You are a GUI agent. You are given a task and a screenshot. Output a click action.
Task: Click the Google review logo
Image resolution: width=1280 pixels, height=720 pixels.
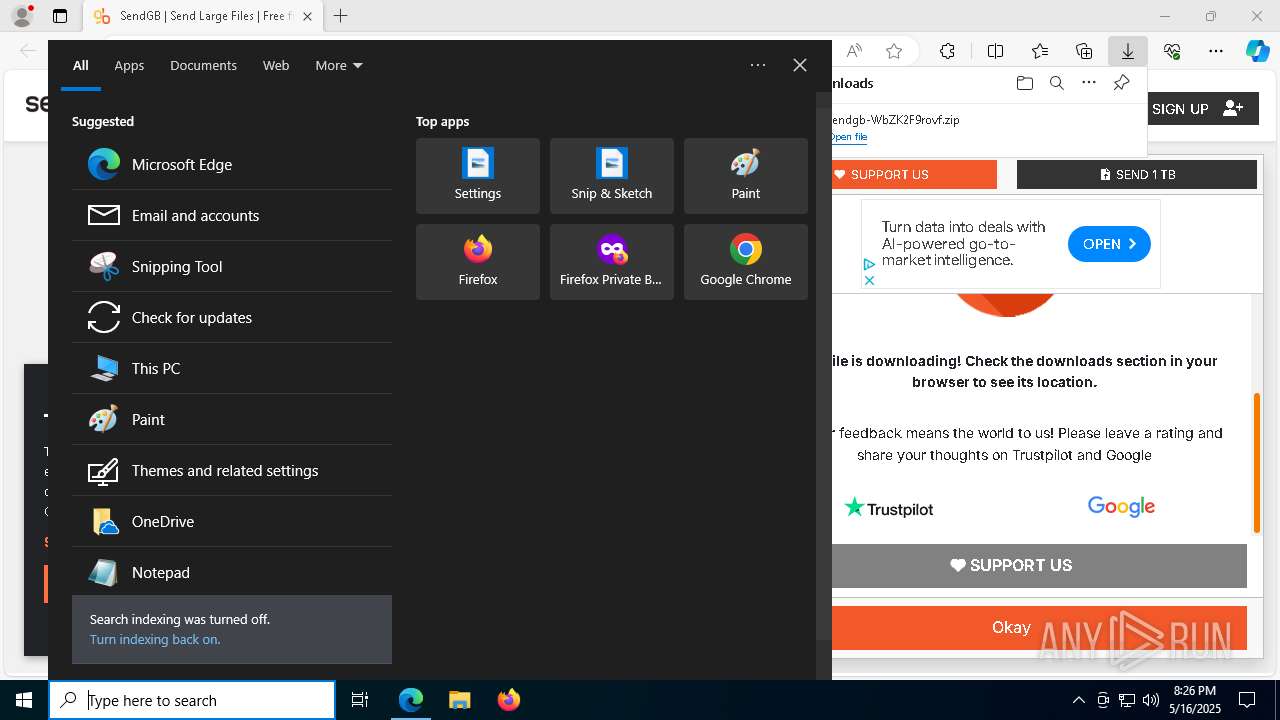coord(1121,507)
